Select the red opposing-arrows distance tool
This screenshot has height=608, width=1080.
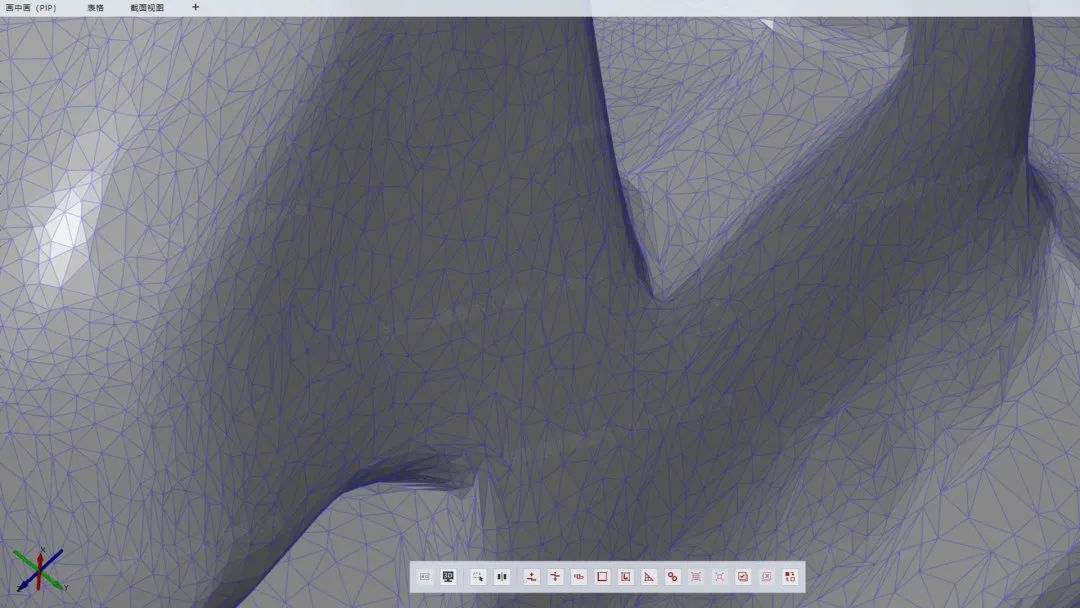click(x=555, y=577)
